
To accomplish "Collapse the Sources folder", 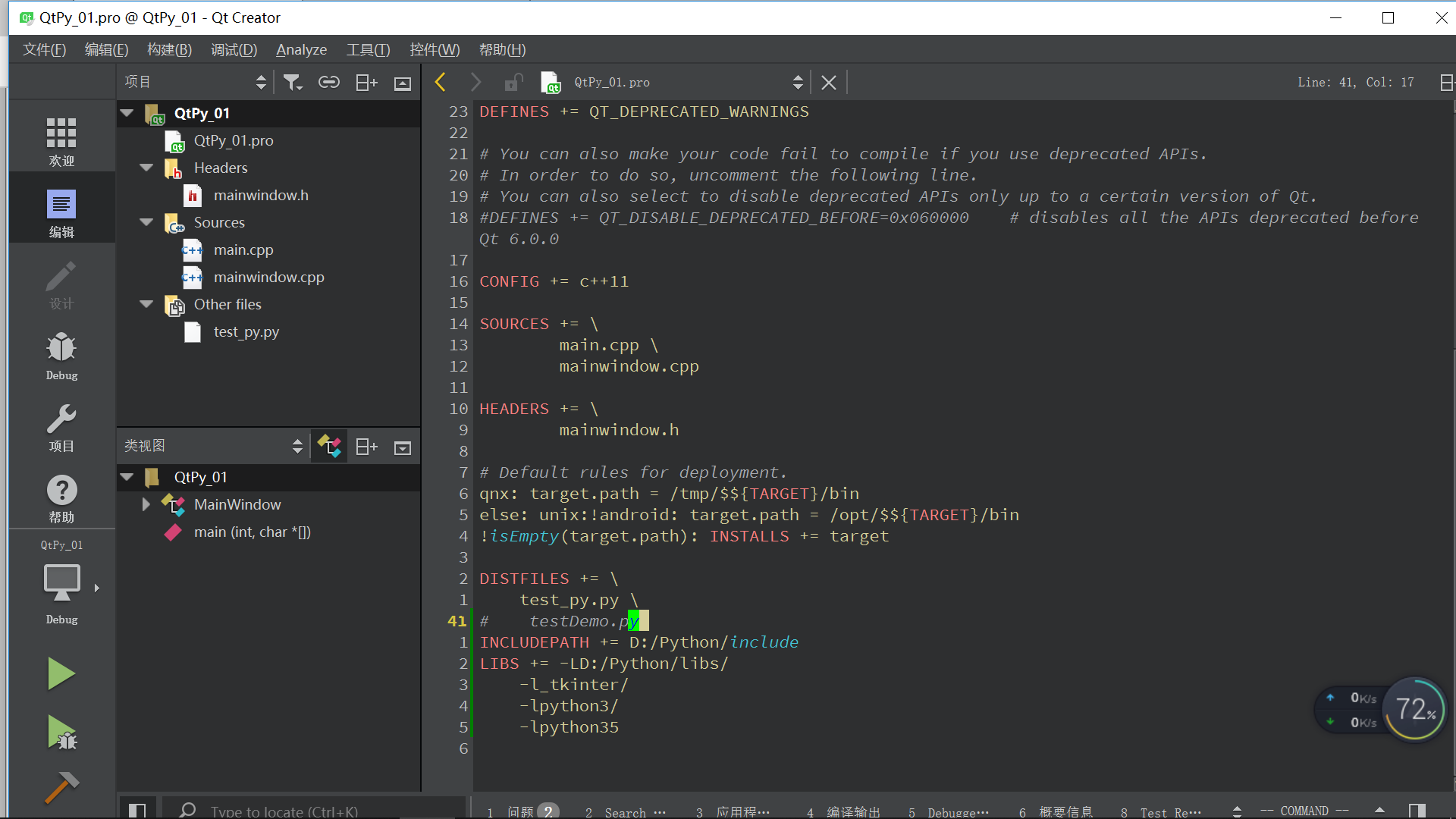I will pyautogui.click(x=146, y=222).
